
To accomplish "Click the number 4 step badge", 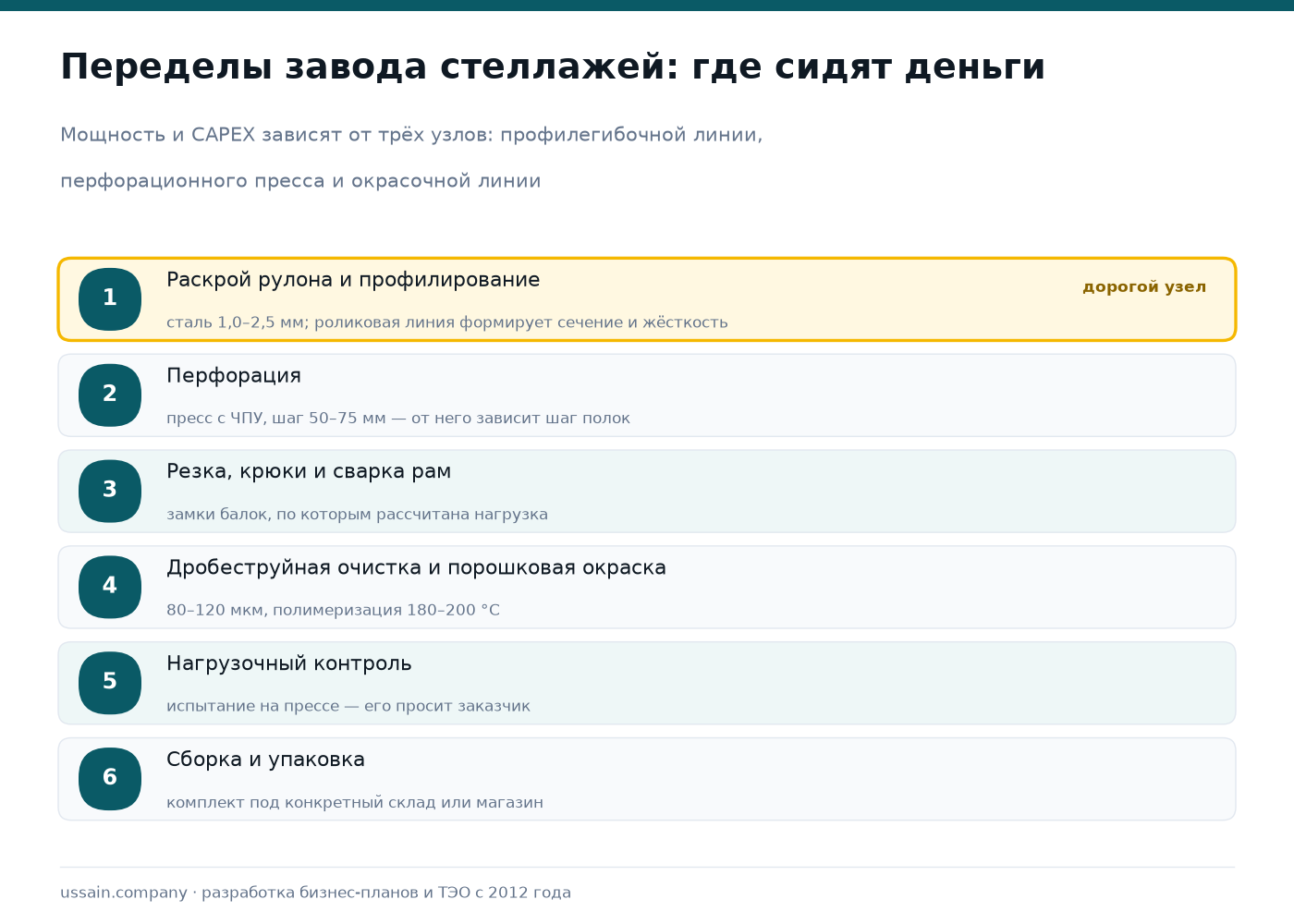I will pyautogui.click(x=110, y=587).
